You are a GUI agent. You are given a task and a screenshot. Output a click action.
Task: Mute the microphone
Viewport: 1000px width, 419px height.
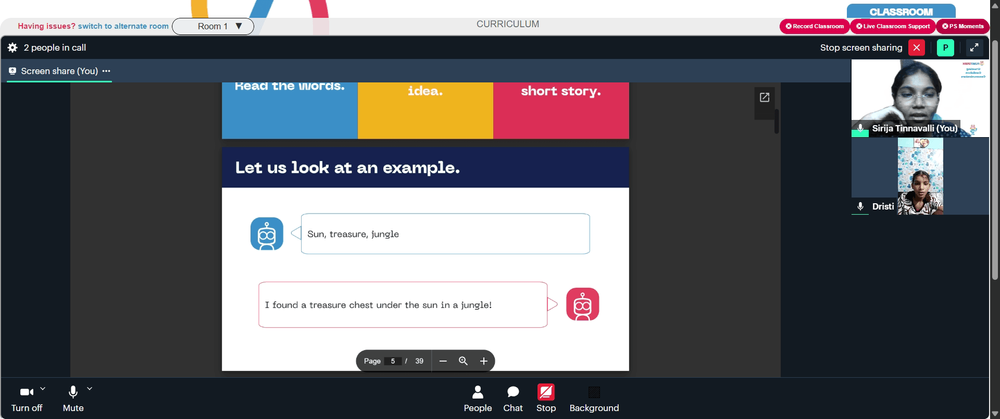point(73,399)
